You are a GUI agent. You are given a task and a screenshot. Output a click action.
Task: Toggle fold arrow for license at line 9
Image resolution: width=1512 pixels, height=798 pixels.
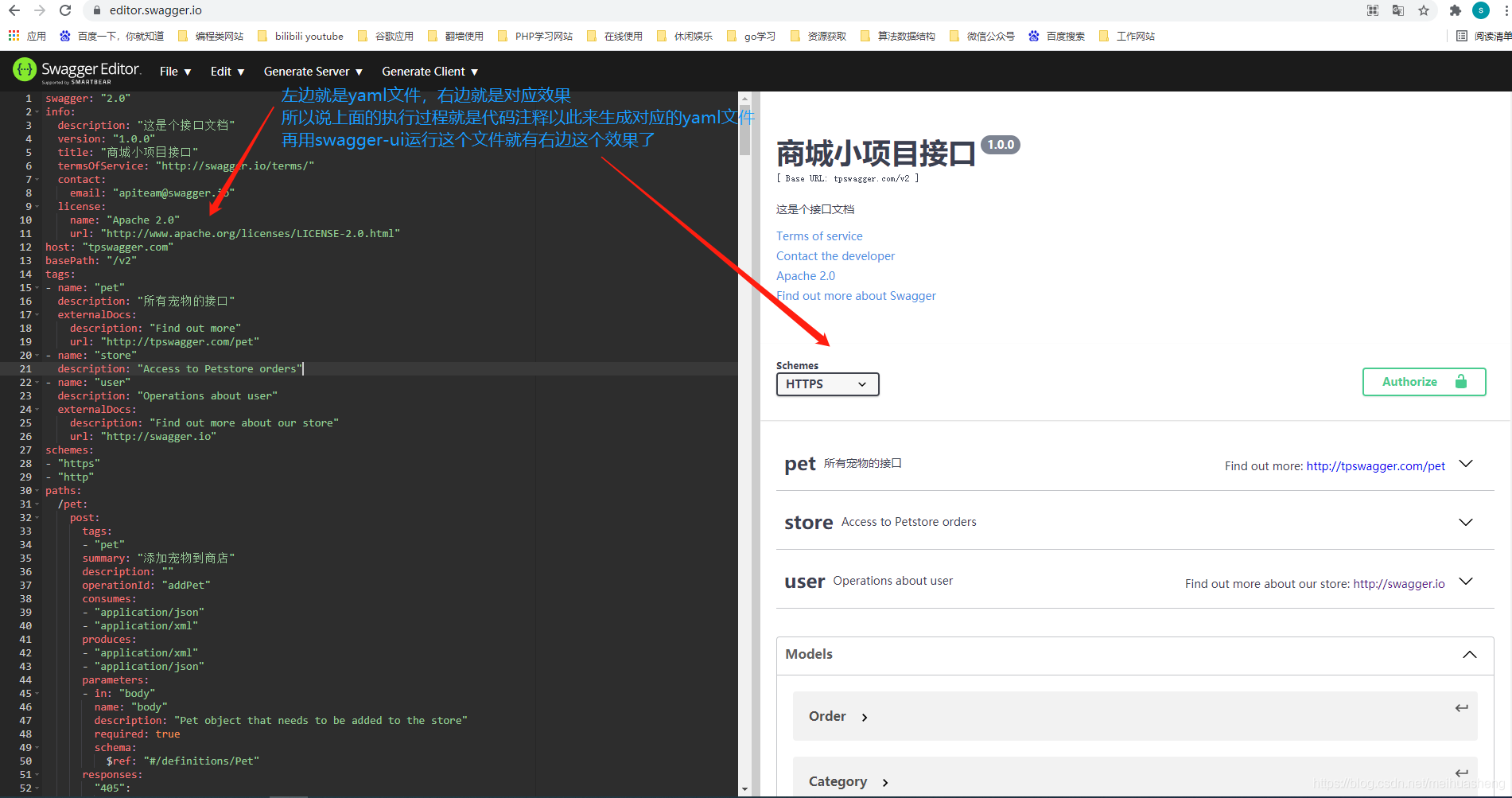37,207
